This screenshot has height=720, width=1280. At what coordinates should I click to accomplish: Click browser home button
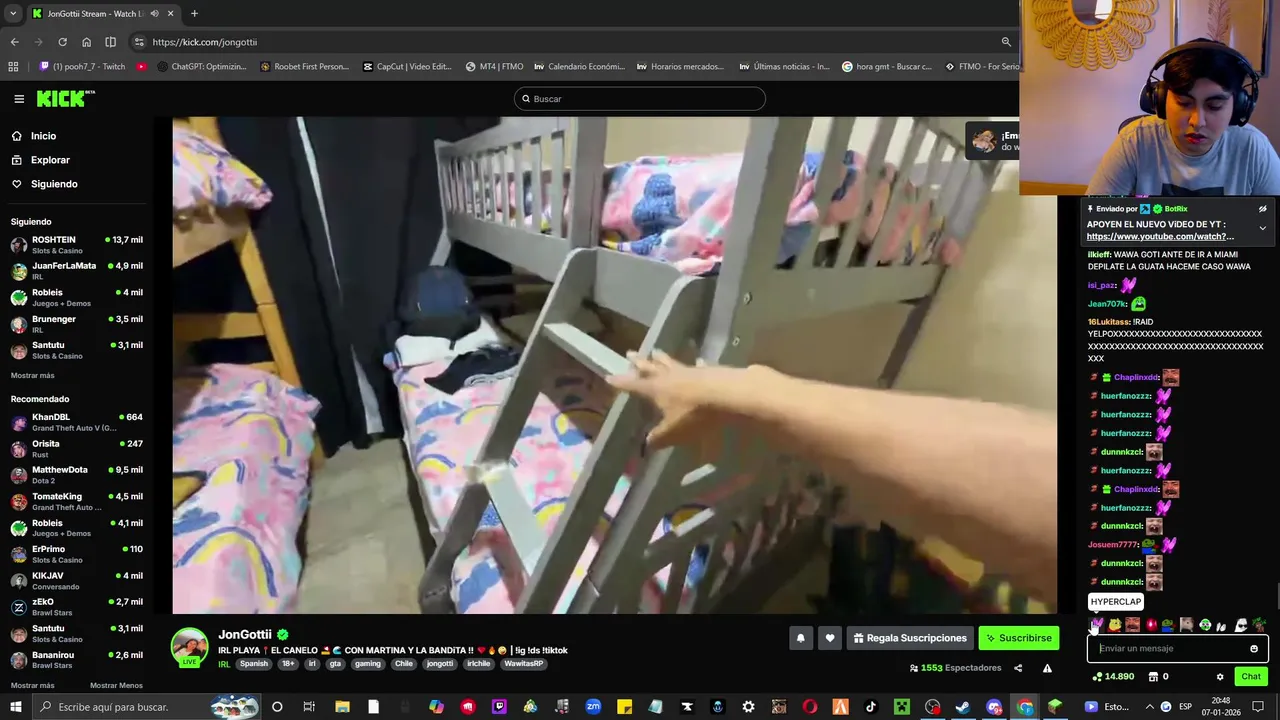pos(86,42)
